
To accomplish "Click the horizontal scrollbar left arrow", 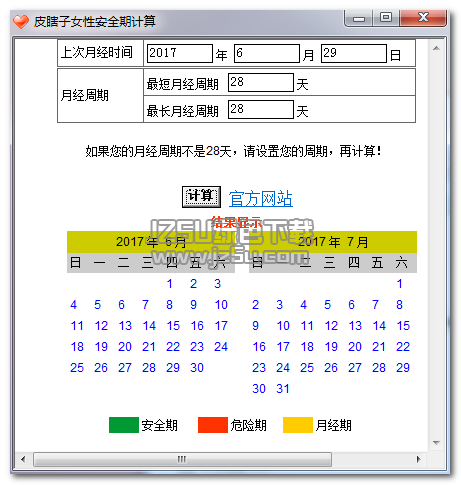I will [23, 459].
